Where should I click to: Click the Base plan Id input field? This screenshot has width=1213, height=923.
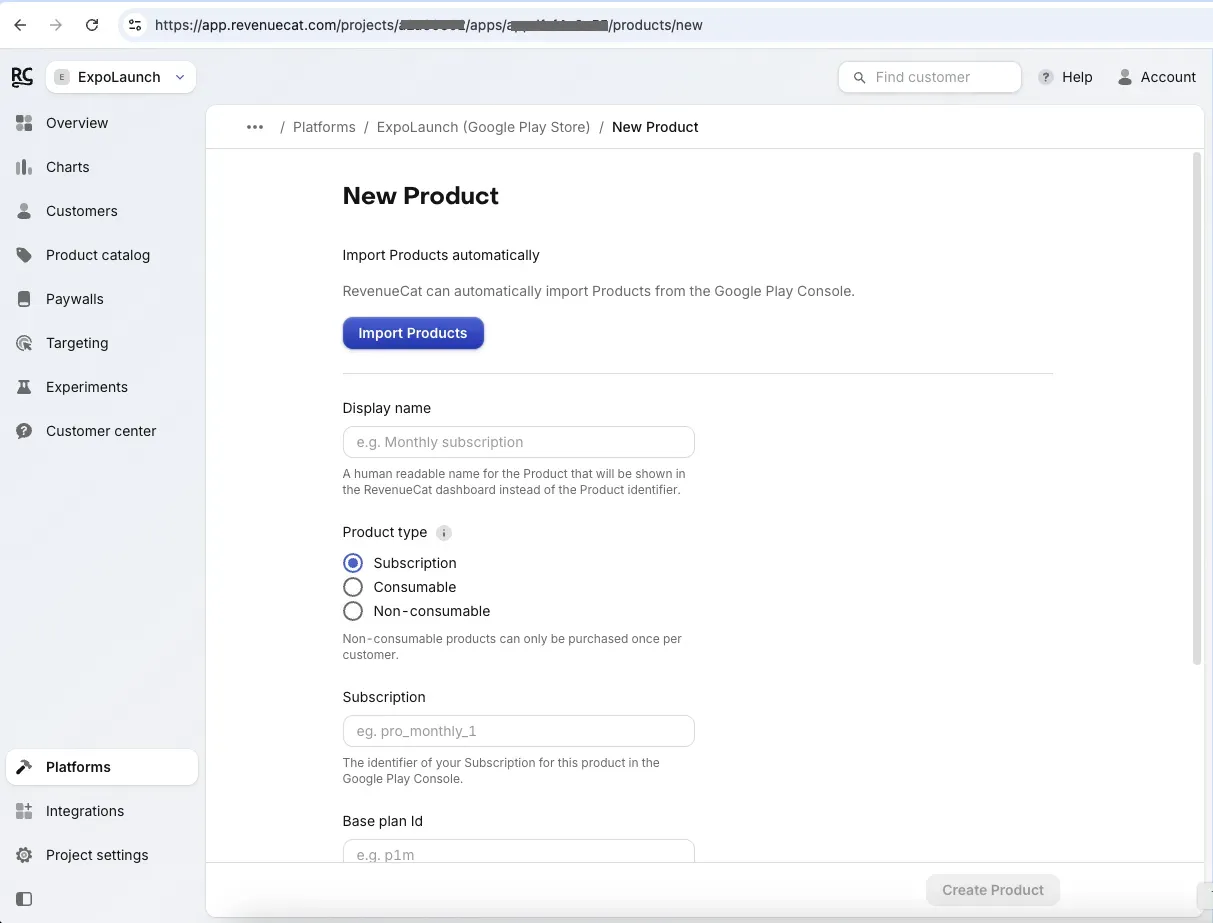[518, 851]
